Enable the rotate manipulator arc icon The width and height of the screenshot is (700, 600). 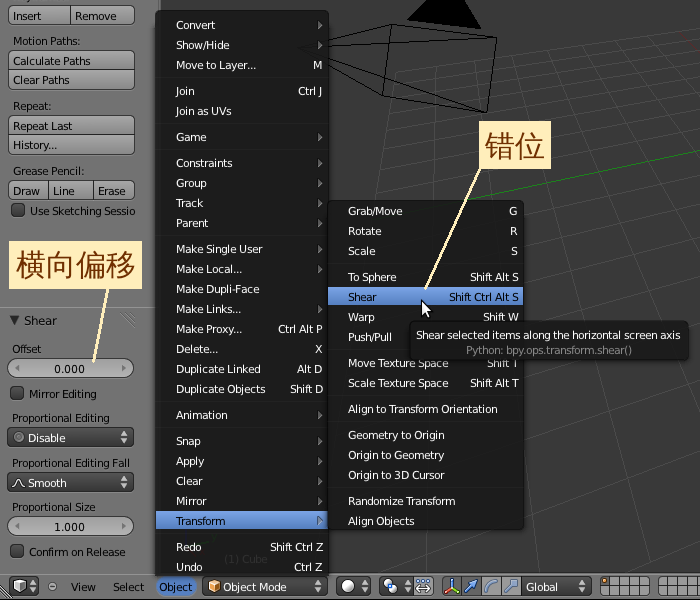492,586
